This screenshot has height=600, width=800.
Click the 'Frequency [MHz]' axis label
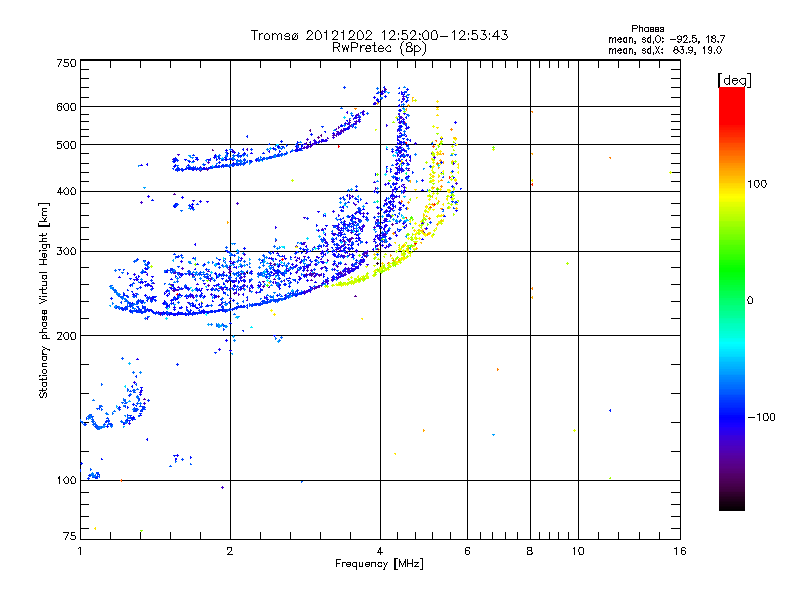click(379, 564)
